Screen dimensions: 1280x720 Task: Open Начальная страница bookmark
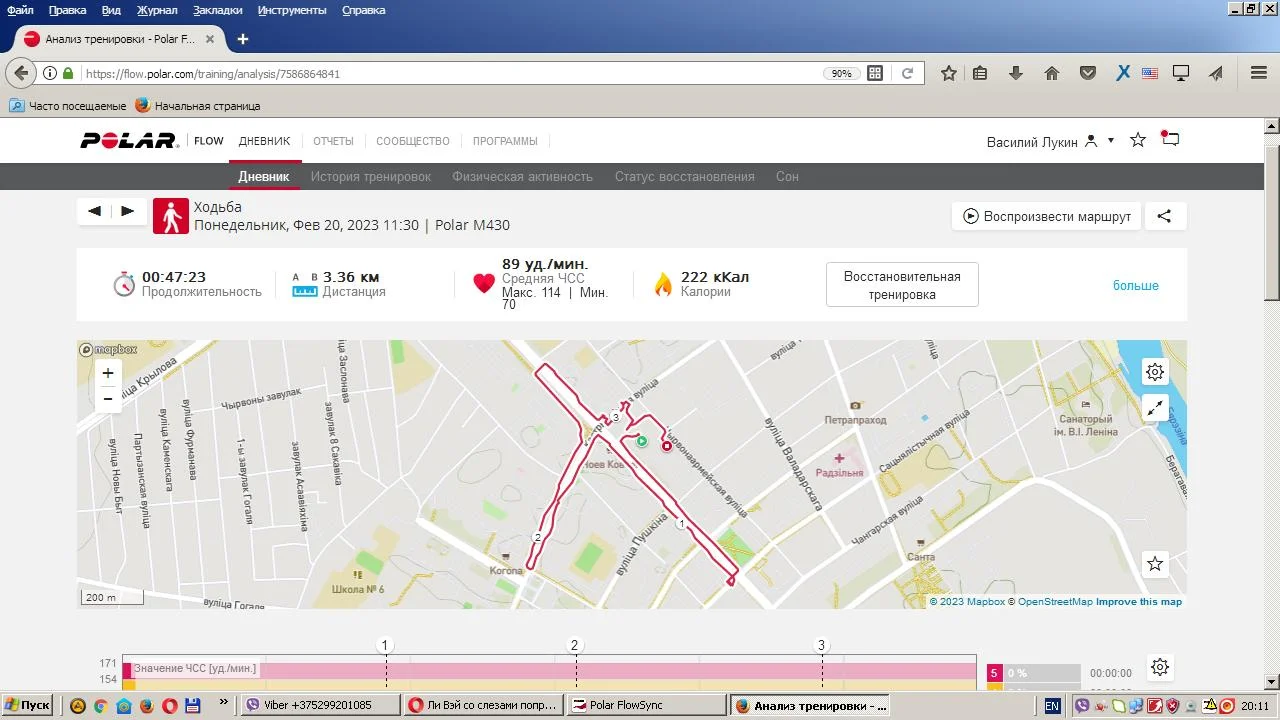click(x=198, y=105)
